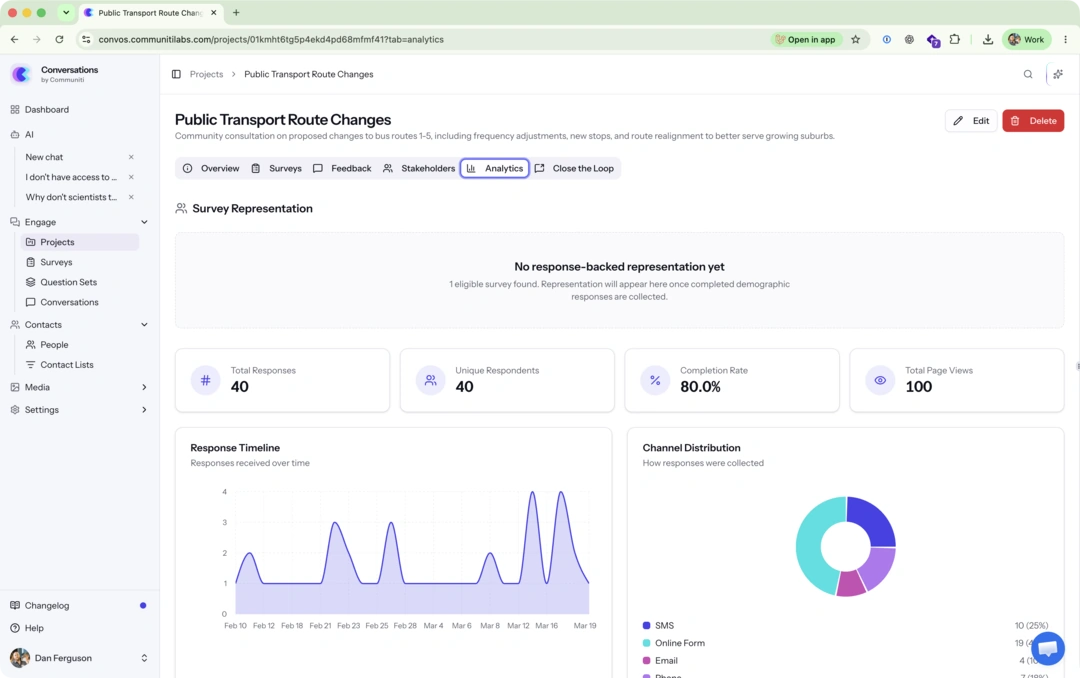
Task: Switch to the Stakeholders tab
Action: pos(419,168)
